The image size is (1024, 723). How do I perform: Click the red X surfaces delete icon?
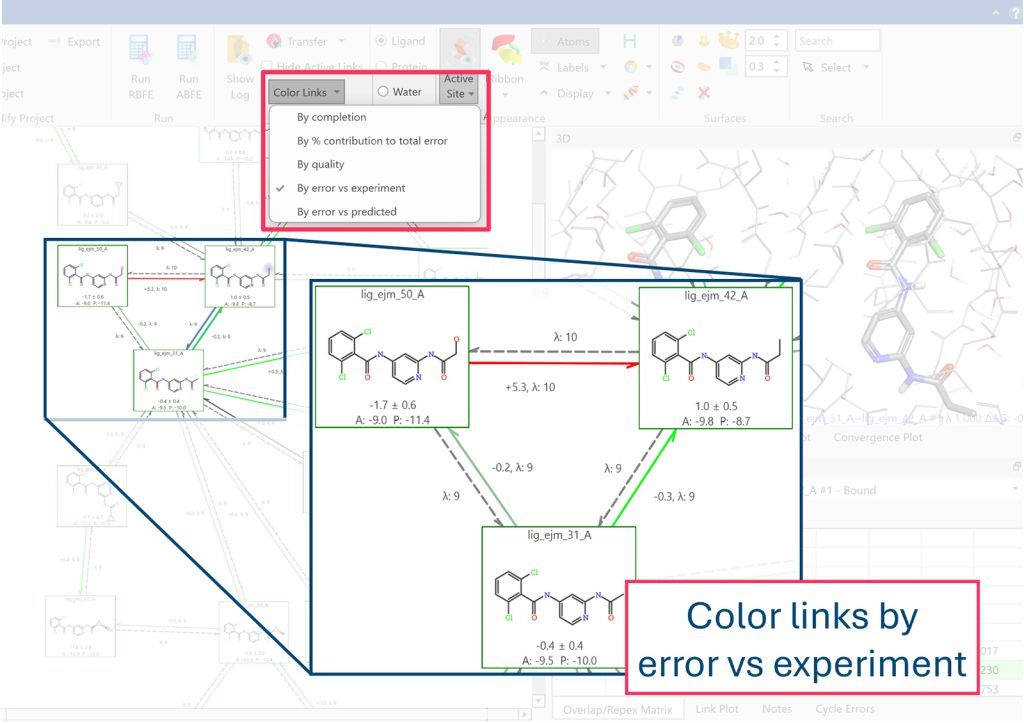point(703,93)
